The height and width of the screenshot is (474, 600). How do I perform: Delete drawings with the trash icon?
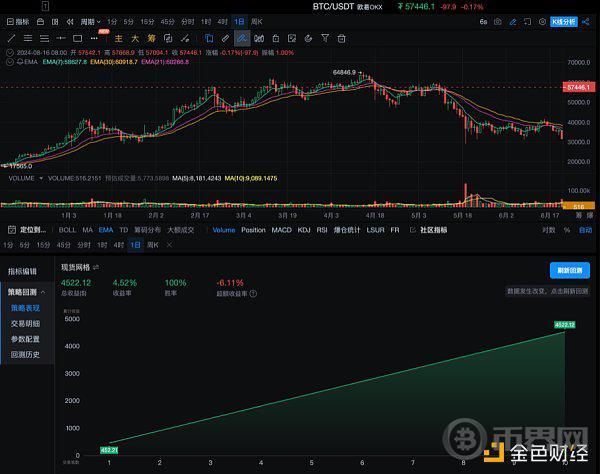pos(342,38)
